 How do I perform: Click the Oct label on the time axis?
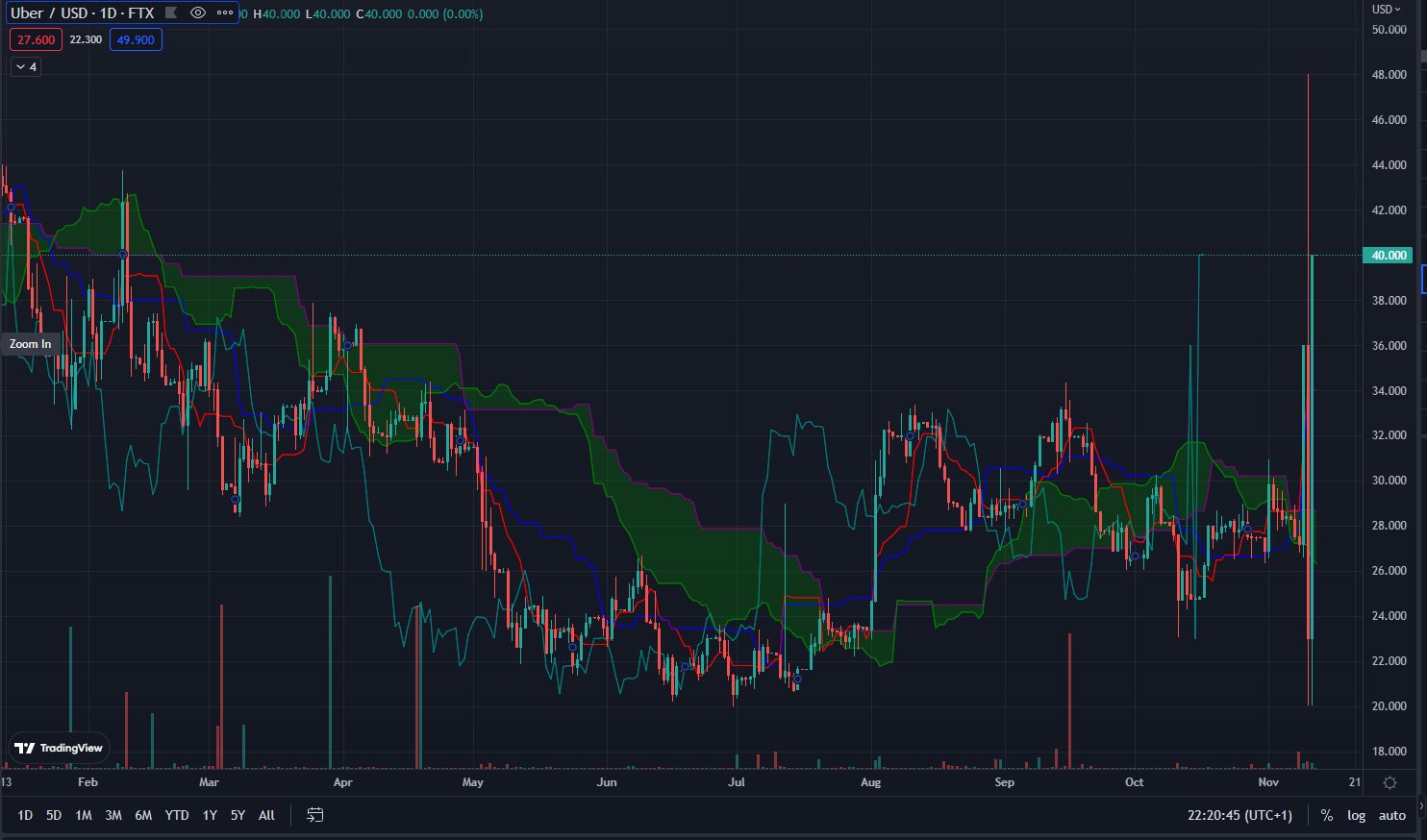pos(1135,782)
